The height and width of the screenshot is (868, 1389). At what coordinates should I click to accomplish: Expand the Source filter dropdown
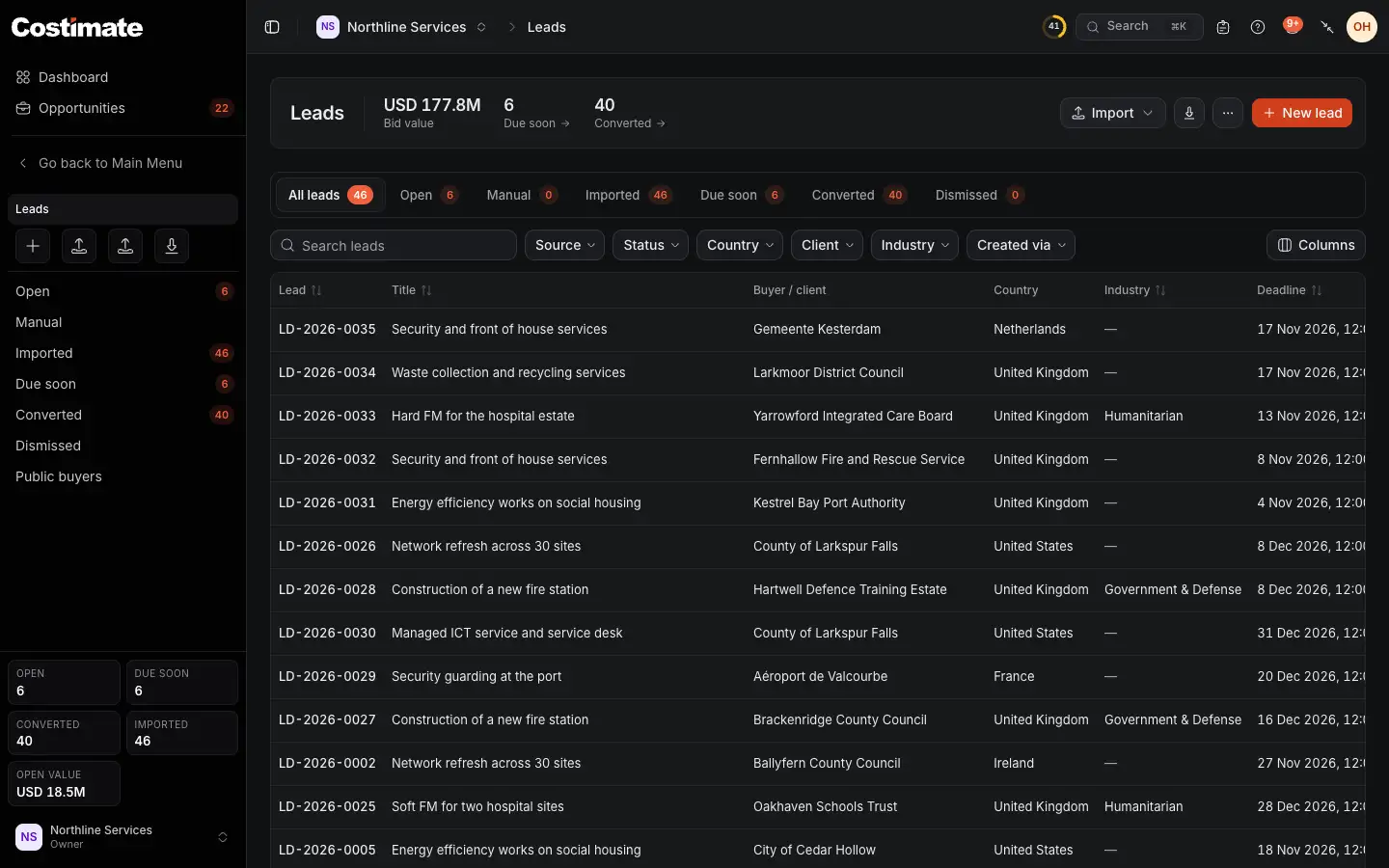(x=564, y=245)
